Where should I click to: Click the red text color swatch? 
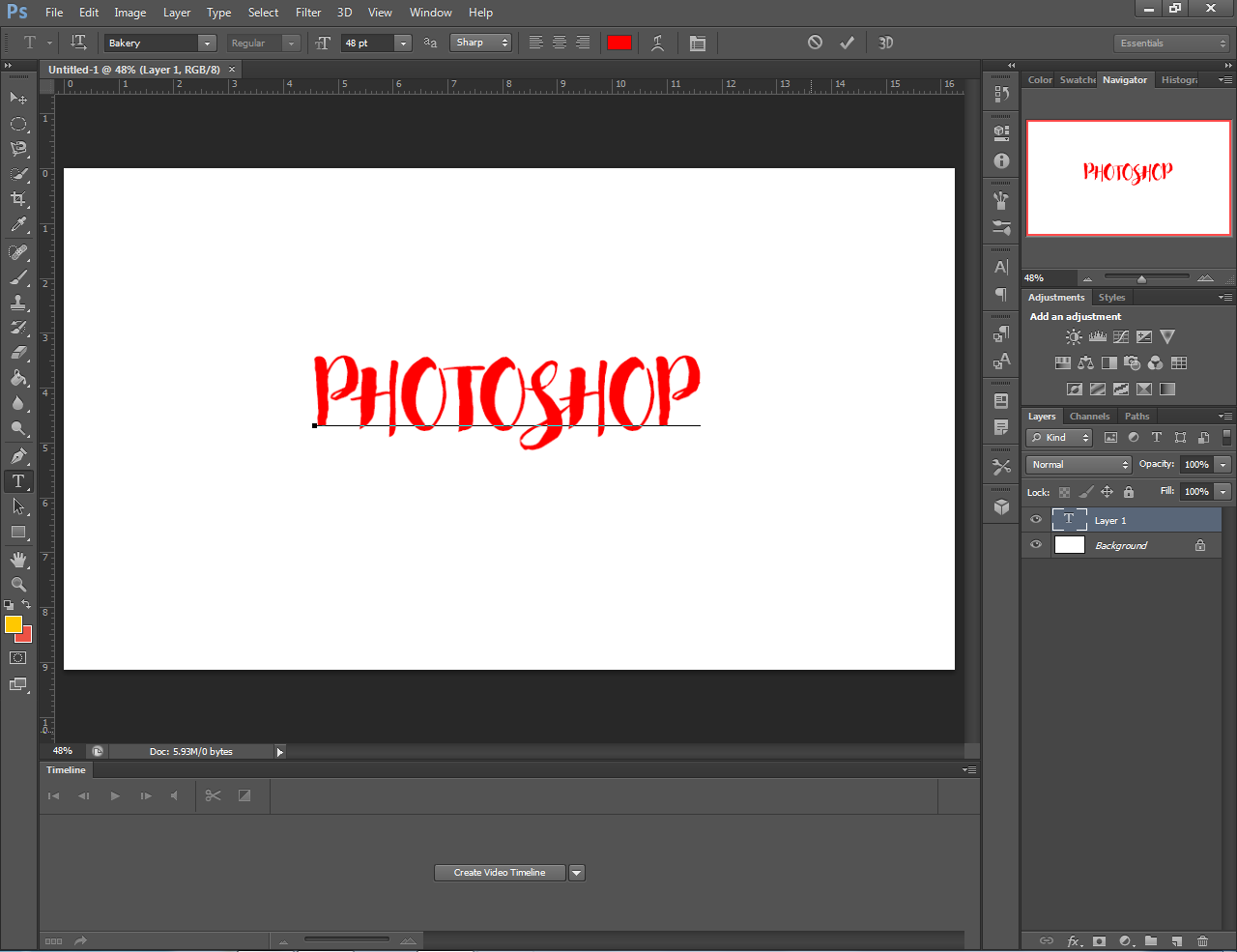(x=619, y=43)
